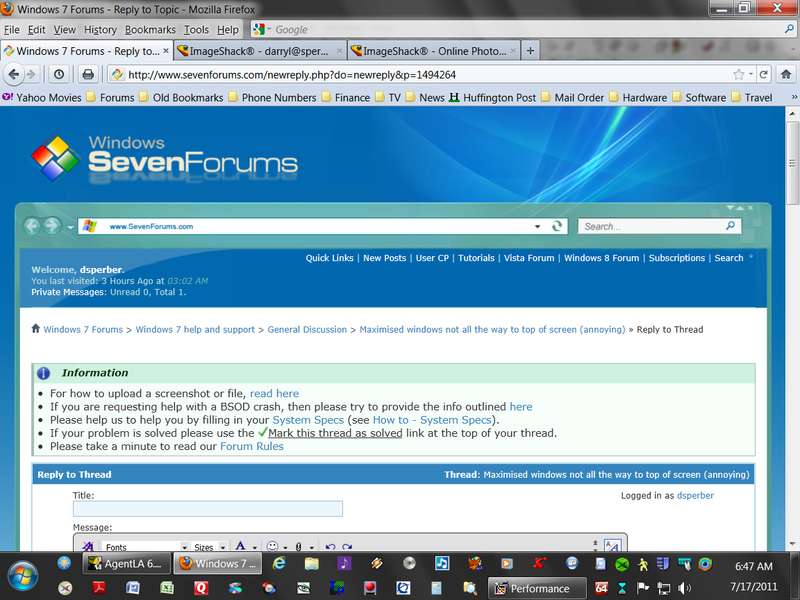
Task: Open a new tab with the plus button
Action: (x=531, y=51)
